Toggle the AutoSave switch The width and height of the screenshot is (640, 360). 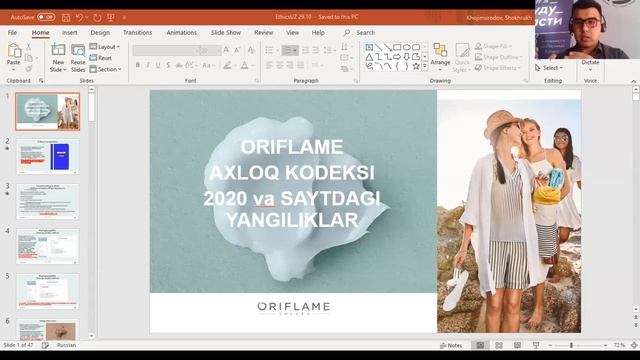[x=46, y=17]
